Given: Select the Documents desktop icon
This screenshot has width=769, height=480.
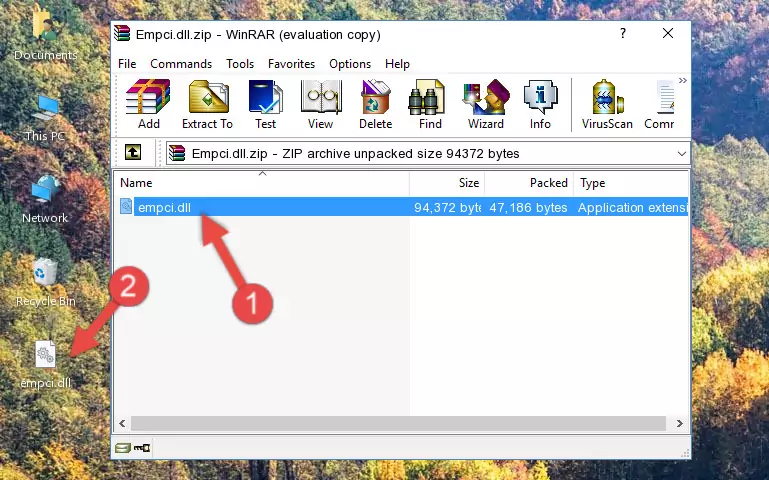Looking at the screenshot, I should pos(45,35).
